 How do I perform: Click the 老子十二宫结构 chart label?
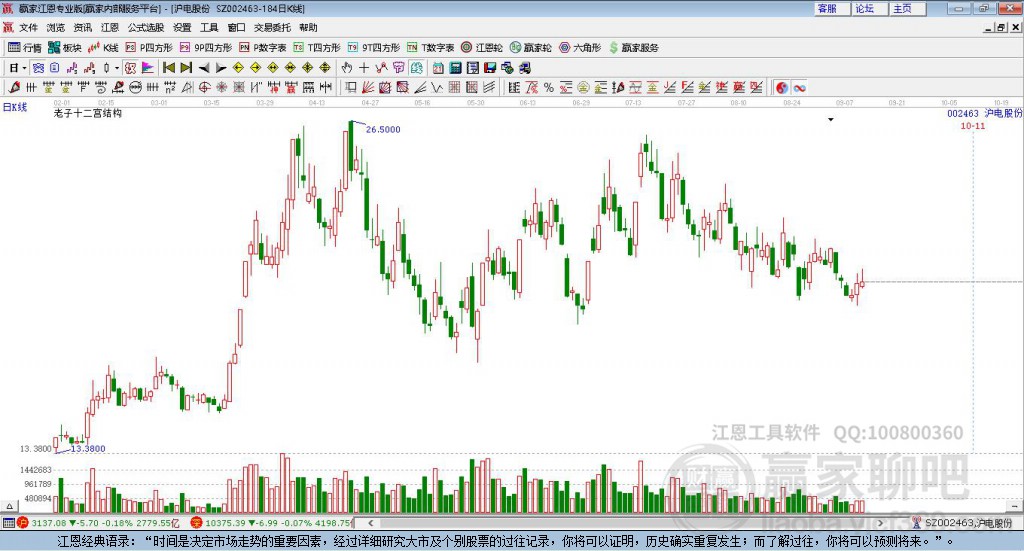pos(88,113)
